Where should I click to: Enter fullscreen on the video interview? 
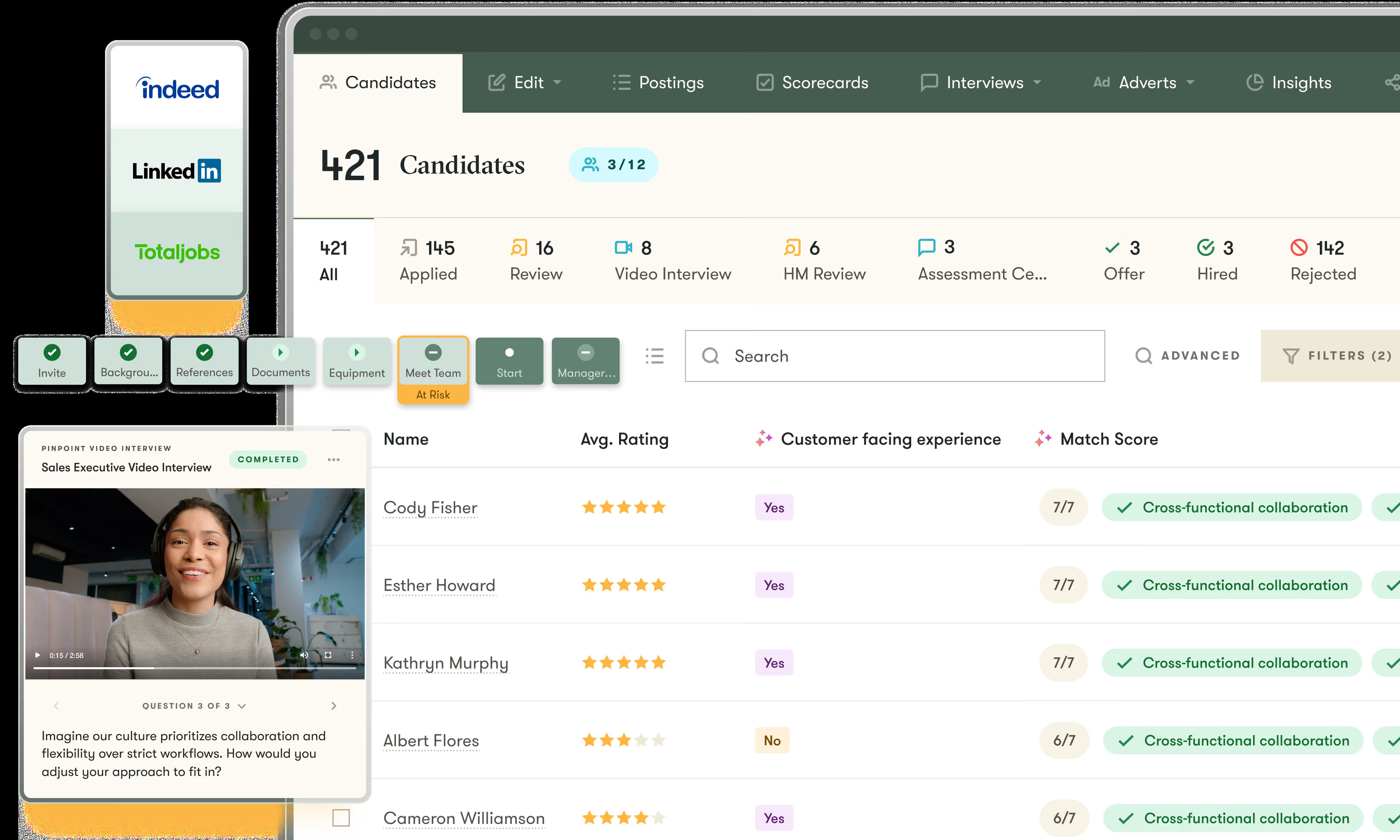pyautogui.click(x=328, y=656)
